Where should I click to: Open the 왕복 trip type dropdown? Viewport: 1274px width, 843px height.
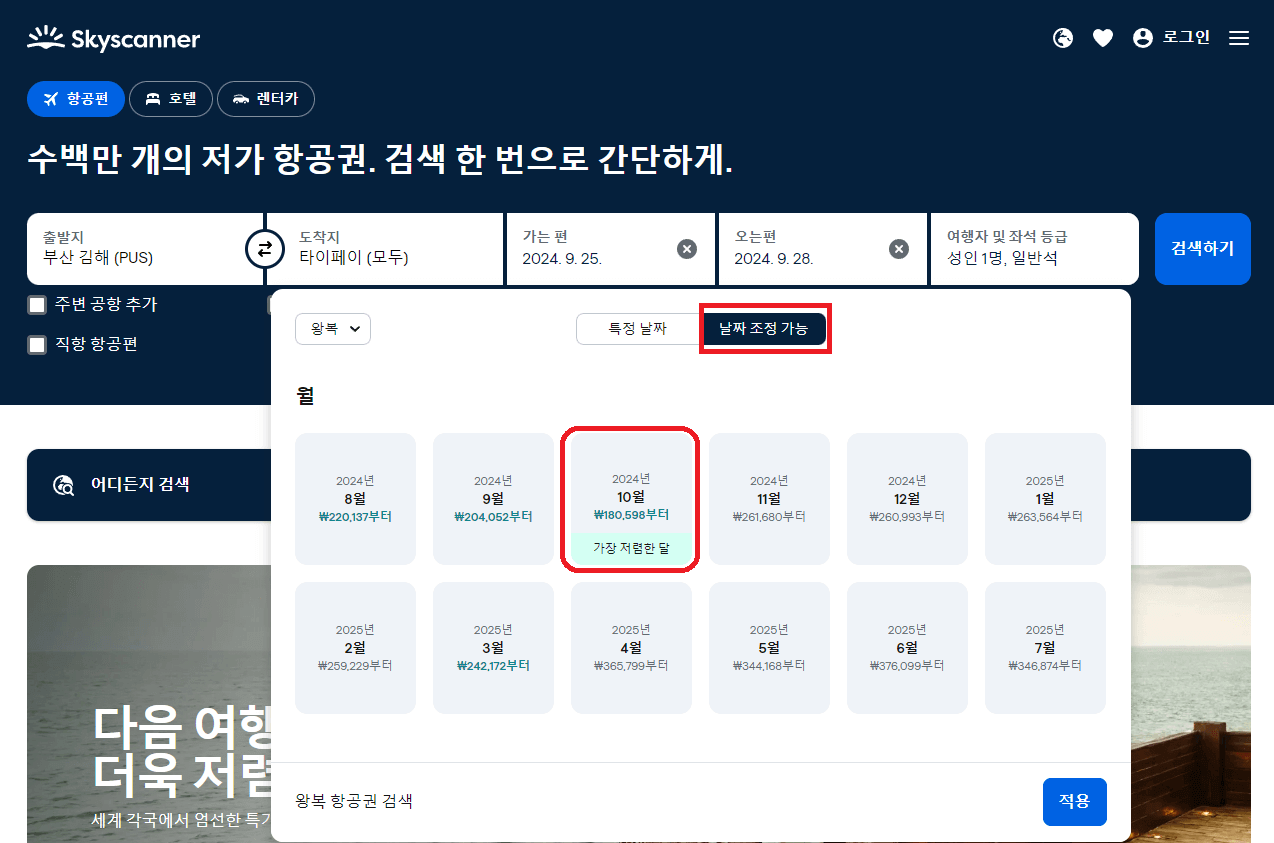click(332, 328)
